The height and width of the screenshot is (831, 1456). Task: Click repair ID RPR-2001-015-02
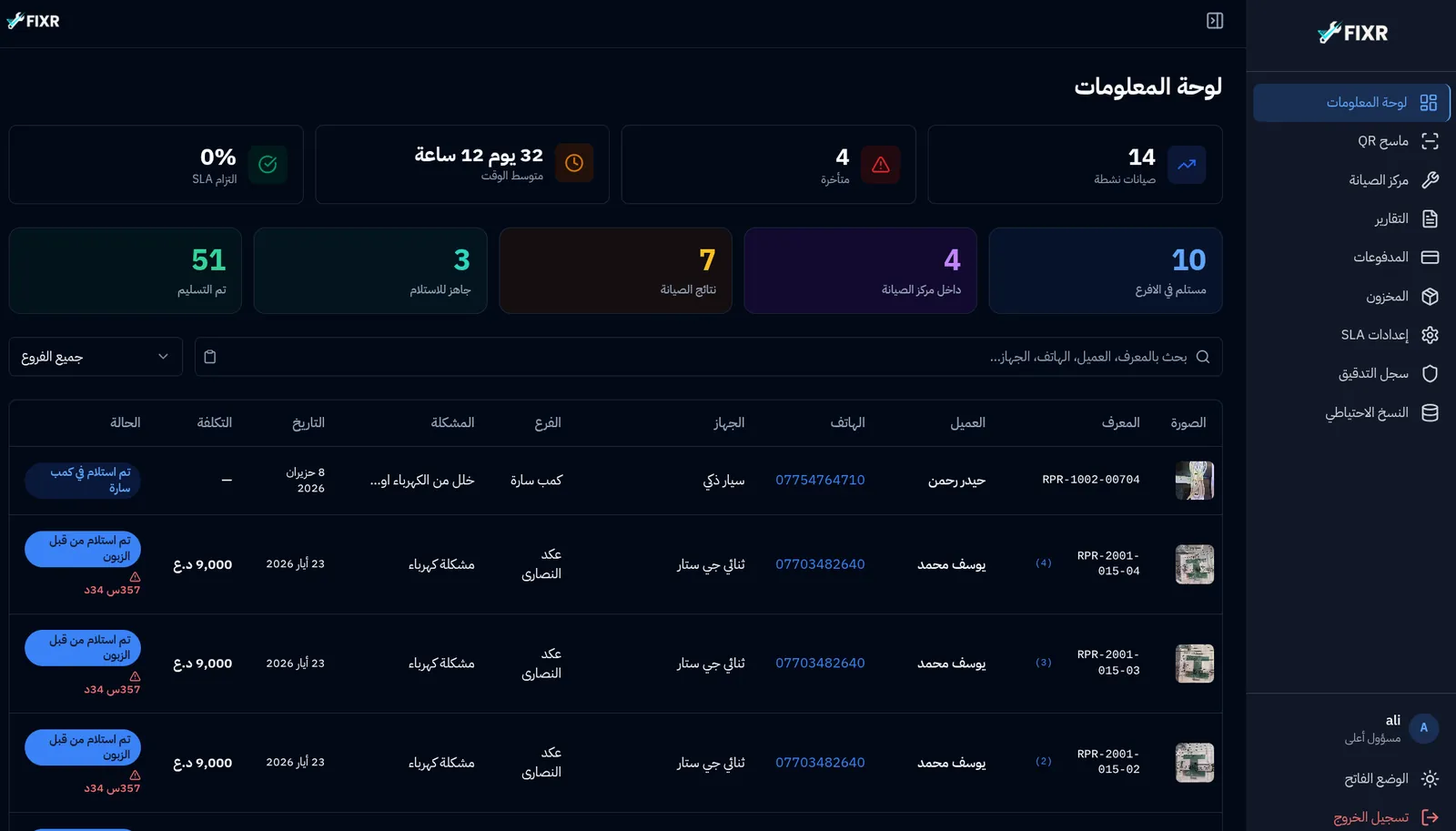(1108, 762)
